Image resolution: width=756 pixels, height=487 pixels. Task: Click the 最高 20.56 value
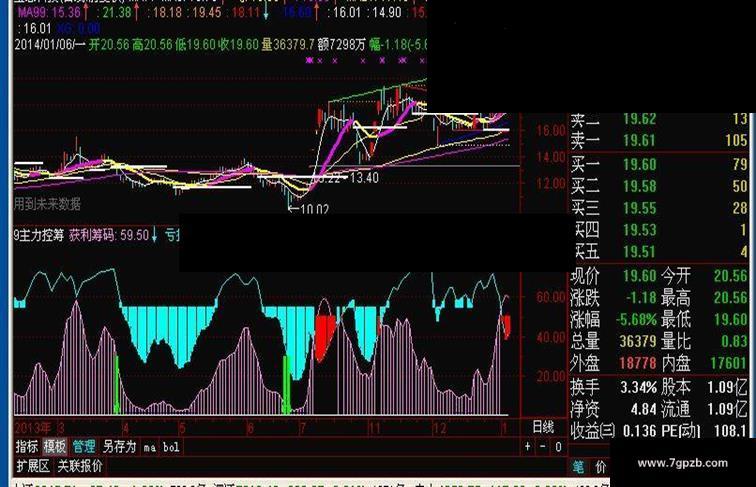(730, 298)
